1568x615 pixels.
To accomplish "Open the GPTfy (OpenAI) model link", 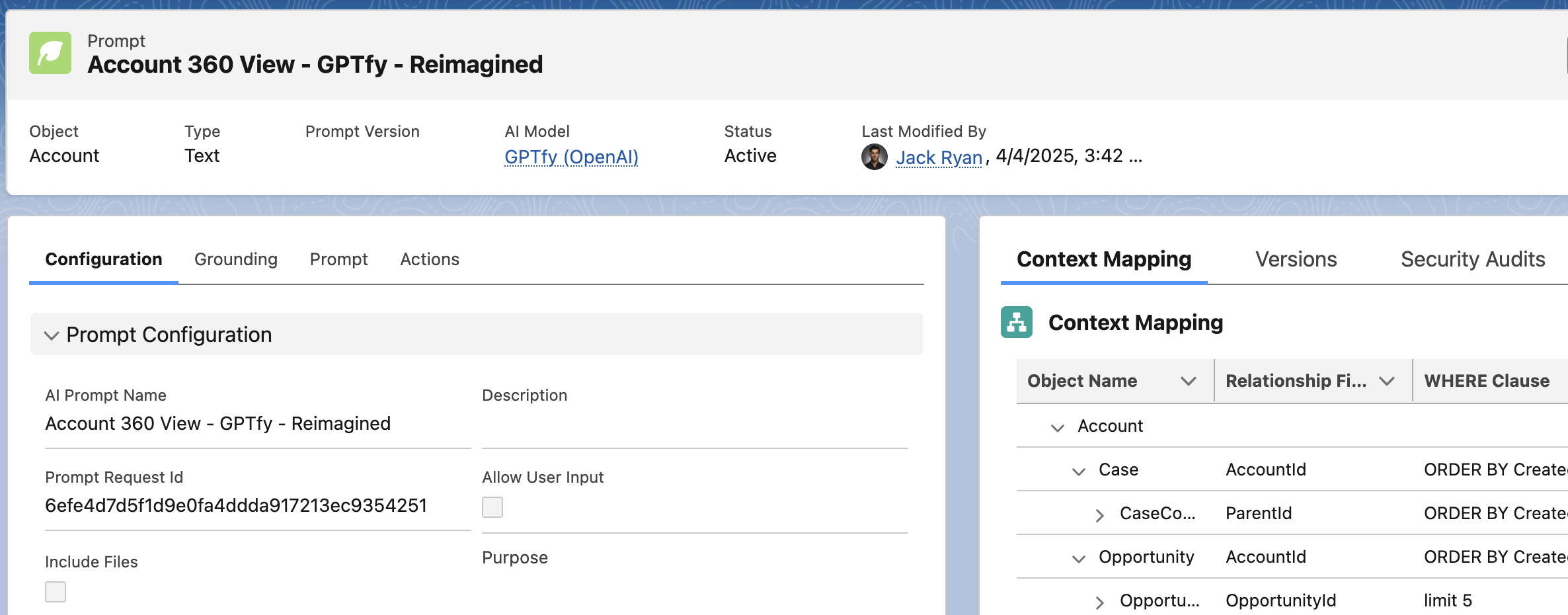I will 571,157.
